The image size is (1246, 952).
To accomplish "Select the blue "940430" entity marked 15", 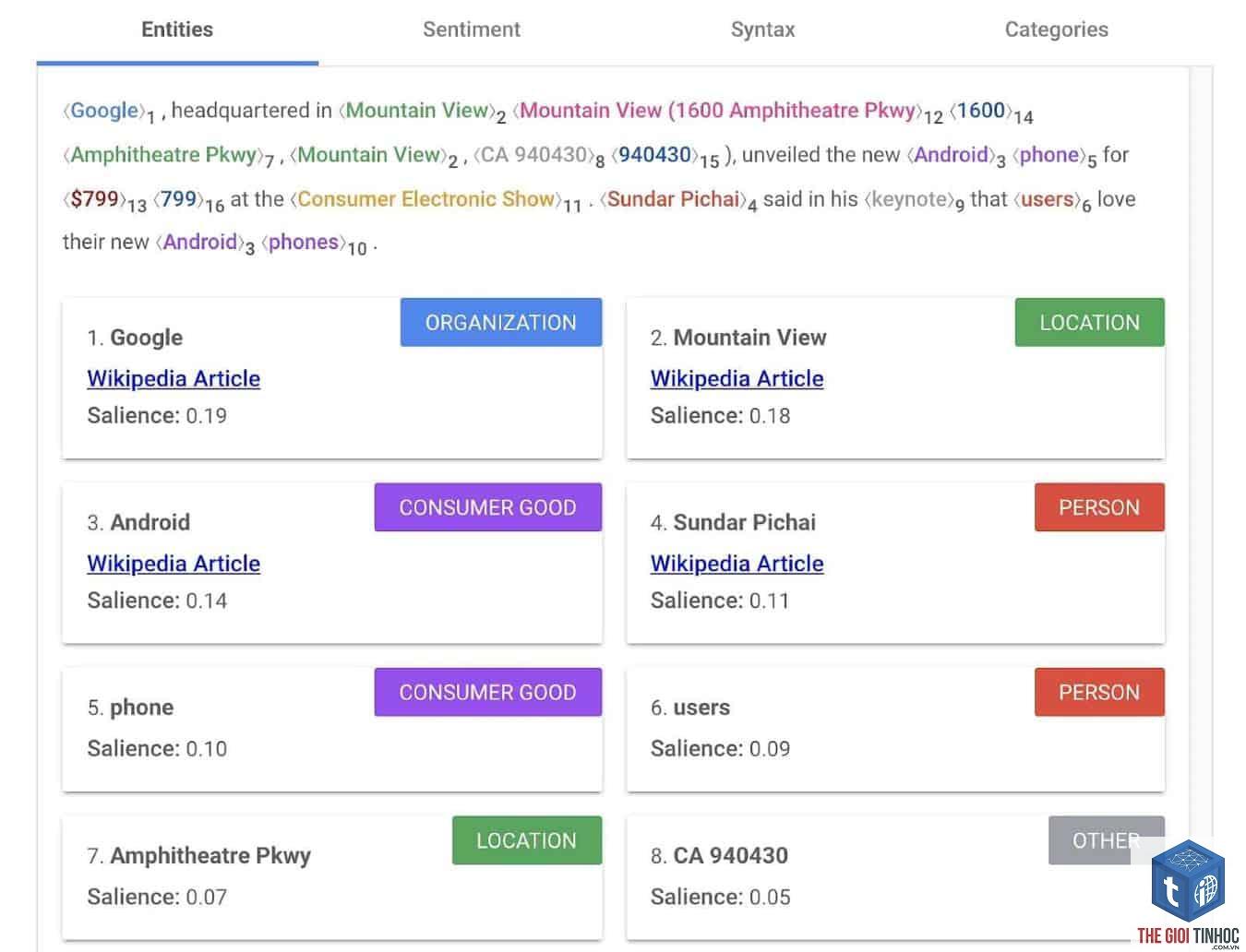I will (655, 155).
